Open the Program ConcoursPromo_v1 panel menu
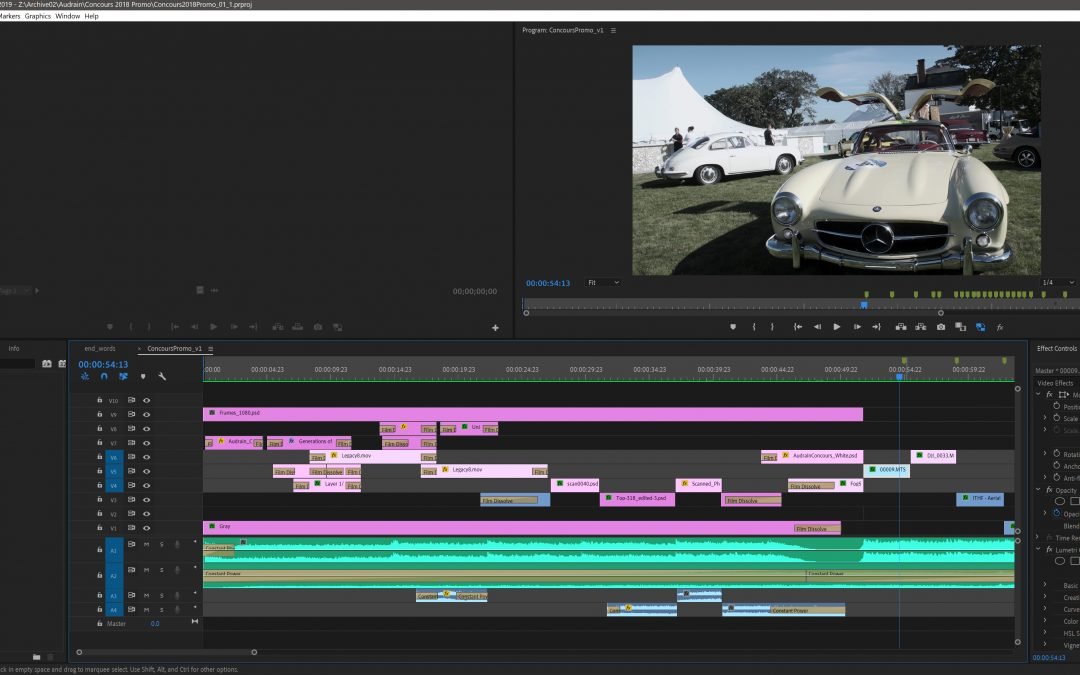 pyautogui.click(x=613, y=30)
